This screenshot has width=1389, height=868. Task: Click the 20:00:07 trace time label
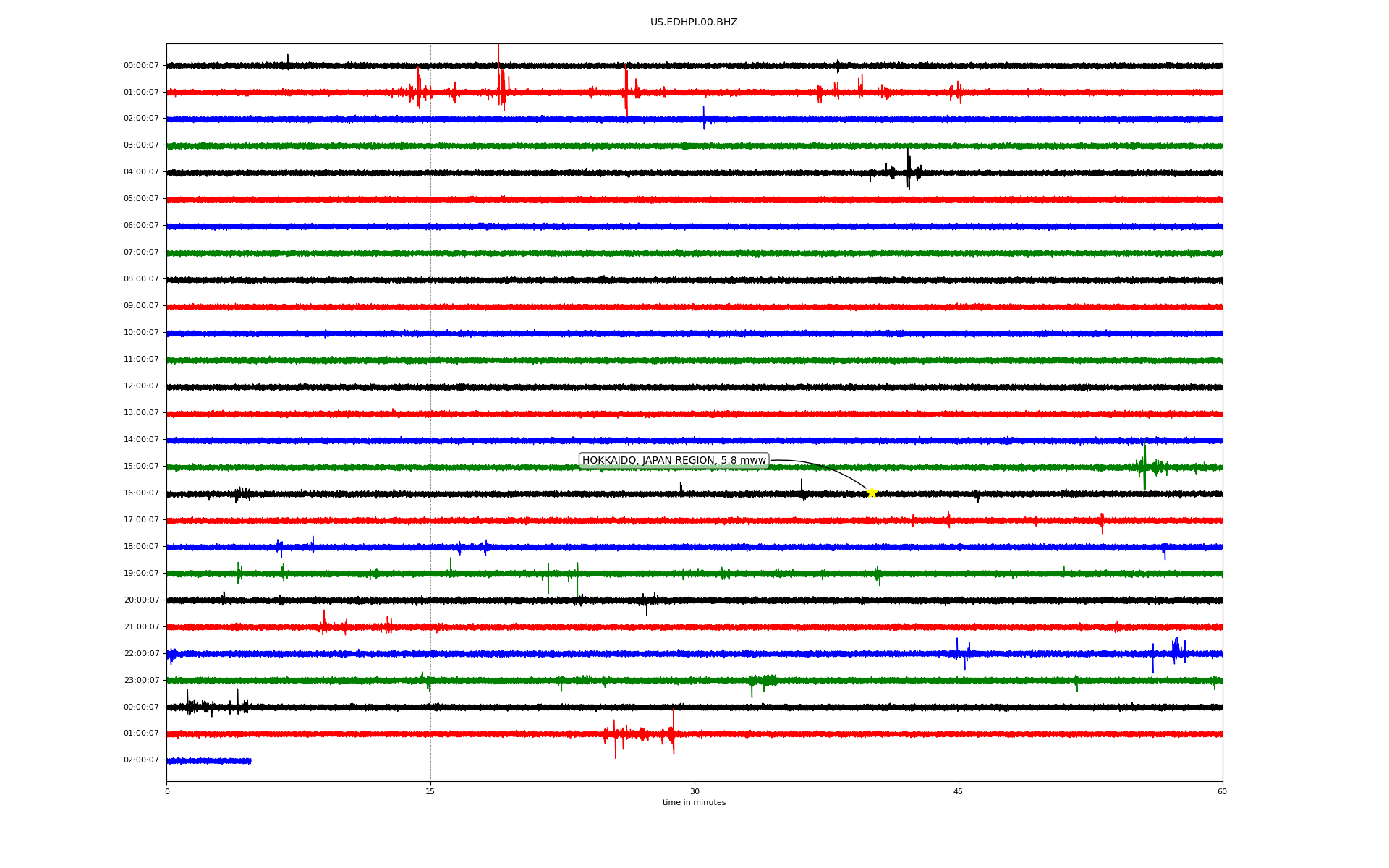coord(141,600)
